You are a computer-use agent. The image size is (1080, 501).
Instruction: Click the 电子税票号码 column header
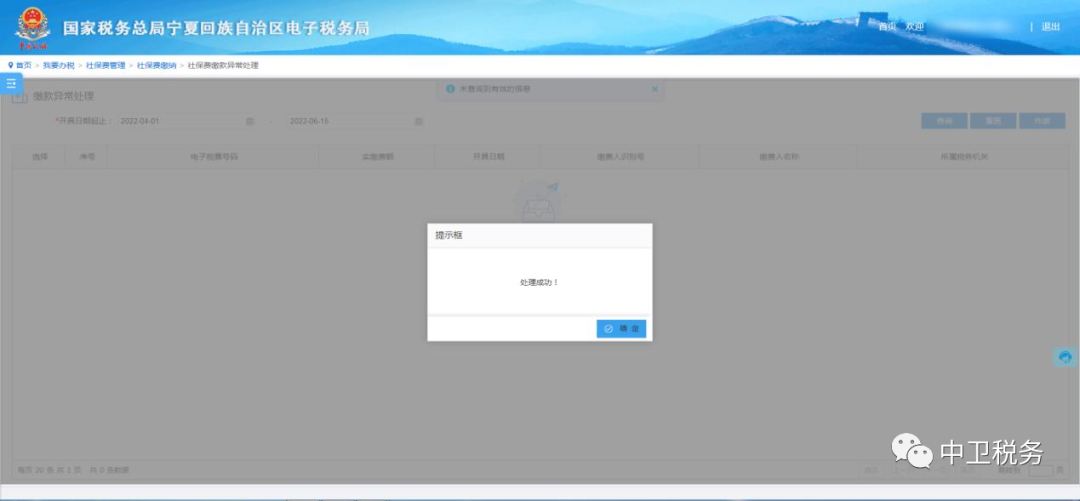[214, 157]
